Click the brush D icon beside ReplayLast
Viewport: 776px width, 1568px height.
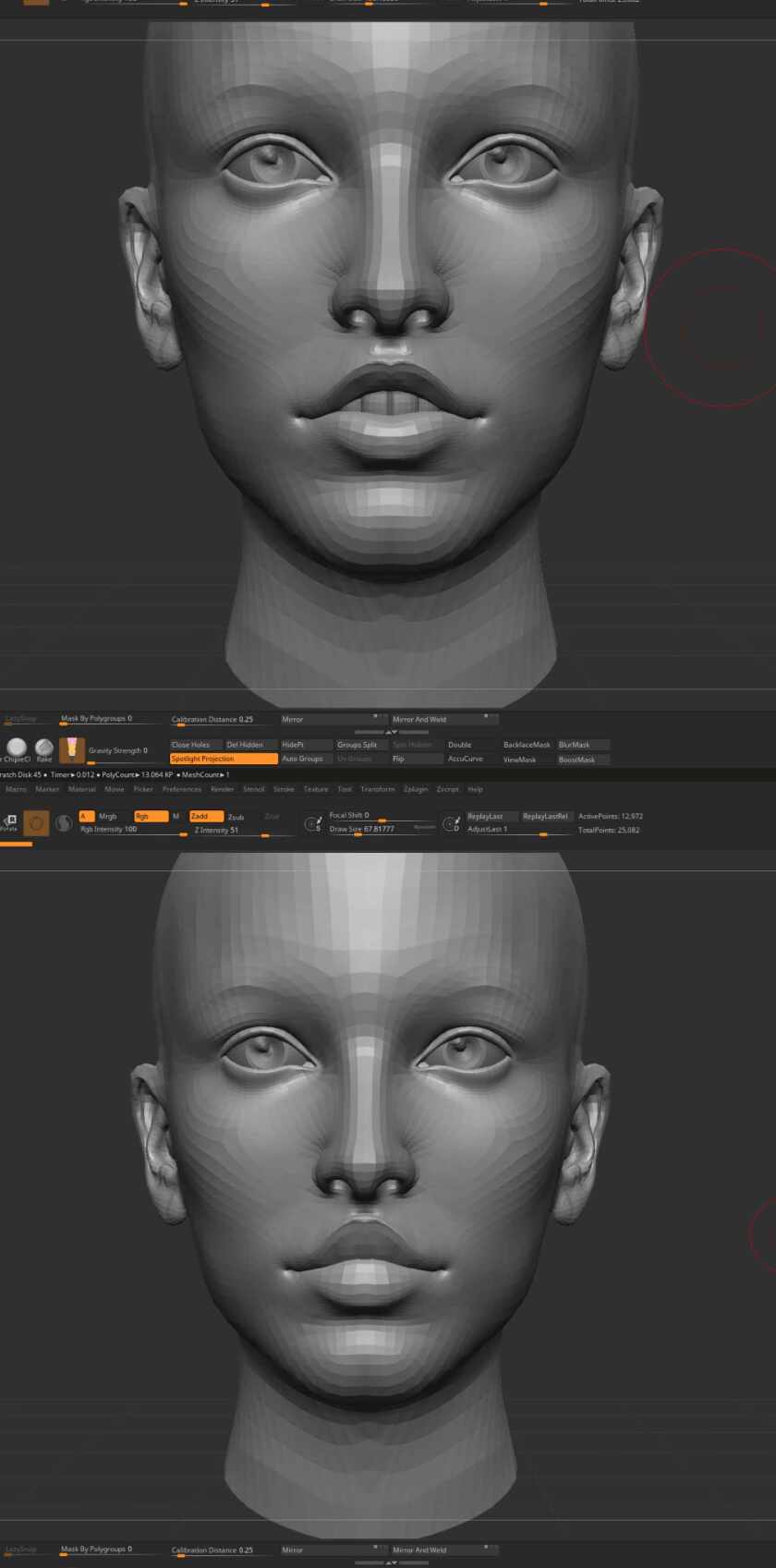[452, 822]
